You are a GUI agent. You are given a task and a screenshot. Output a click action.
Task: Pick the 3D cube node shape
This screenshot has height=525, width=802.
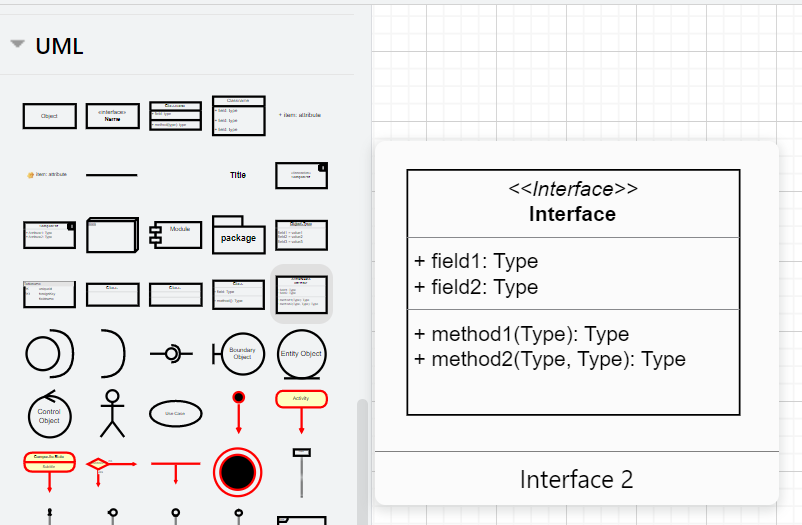112,235
